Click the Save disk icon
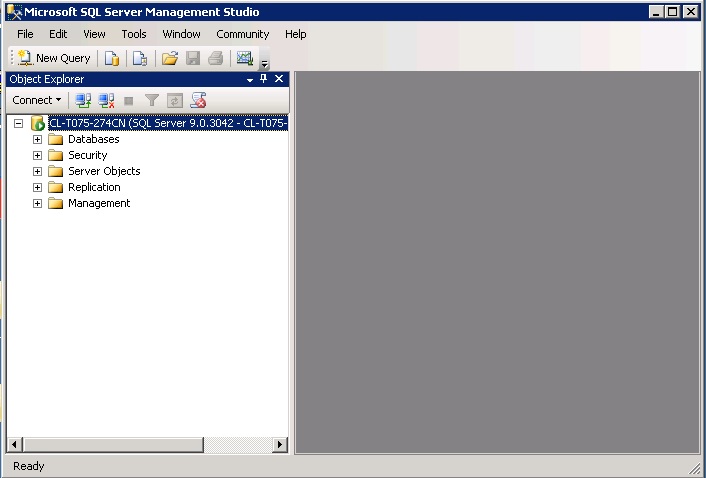The width and height of the screenshot is (706, 478). [x=193, y=58]
